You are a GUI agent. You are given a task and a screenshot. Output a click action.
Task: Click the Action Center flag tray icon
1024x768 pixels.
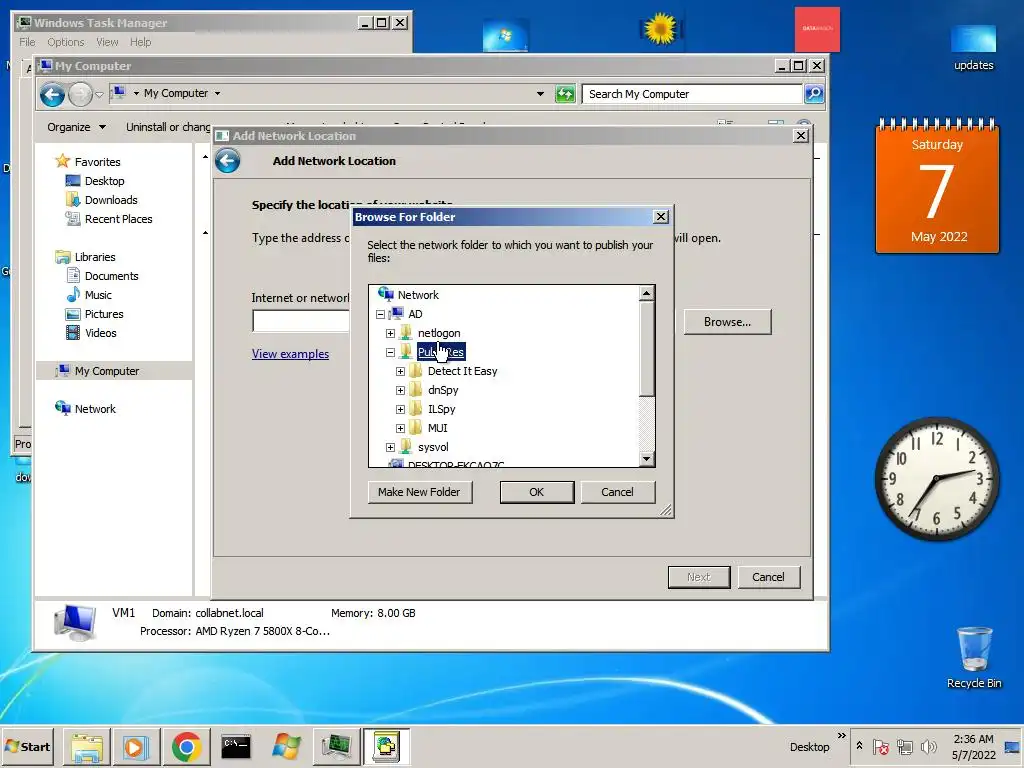(x=881, y=746)
